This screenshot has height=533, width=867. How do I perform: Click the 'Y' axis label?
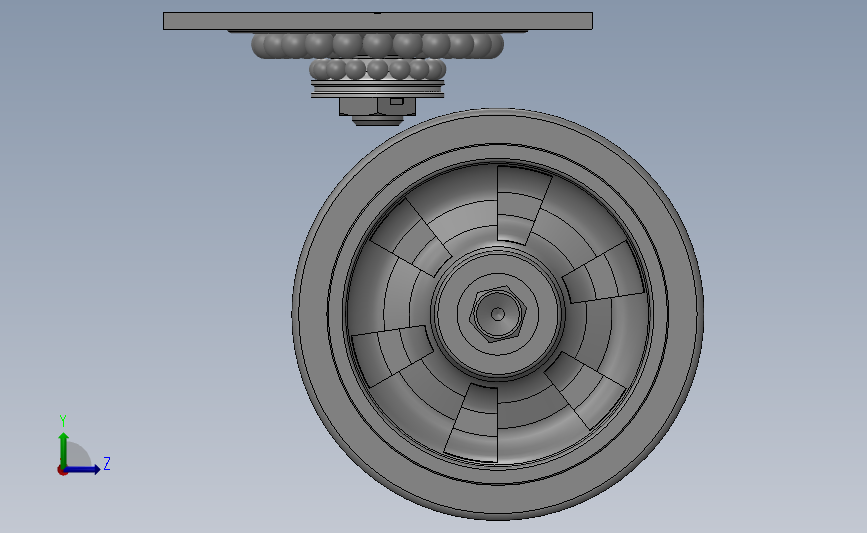[63, 421]
